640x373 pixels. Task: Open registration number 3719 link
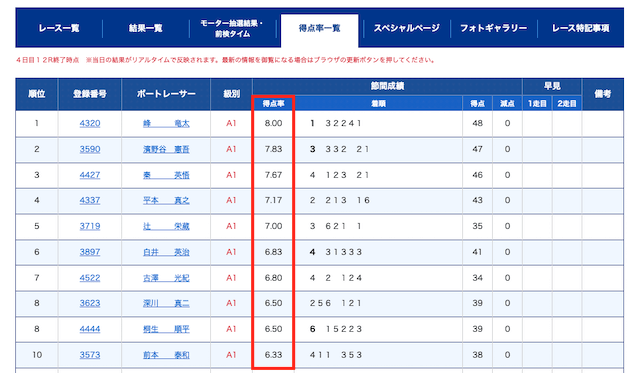tap(90, 226)
